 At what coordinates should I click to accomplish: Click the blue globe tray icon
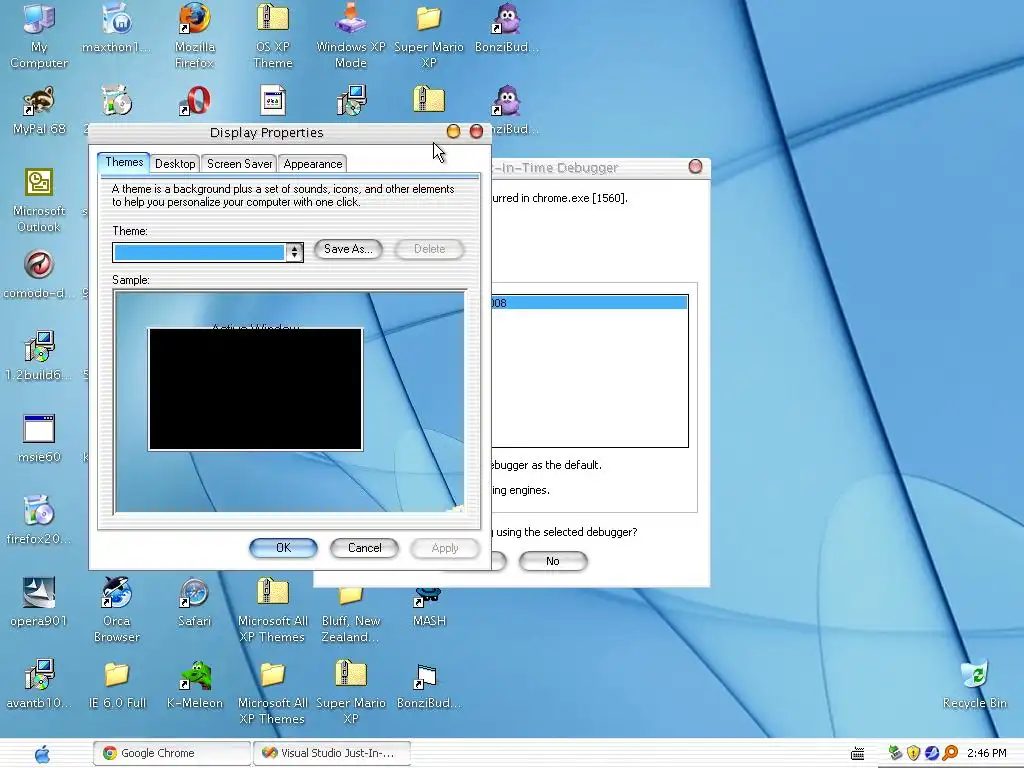(x=932, y=753)
